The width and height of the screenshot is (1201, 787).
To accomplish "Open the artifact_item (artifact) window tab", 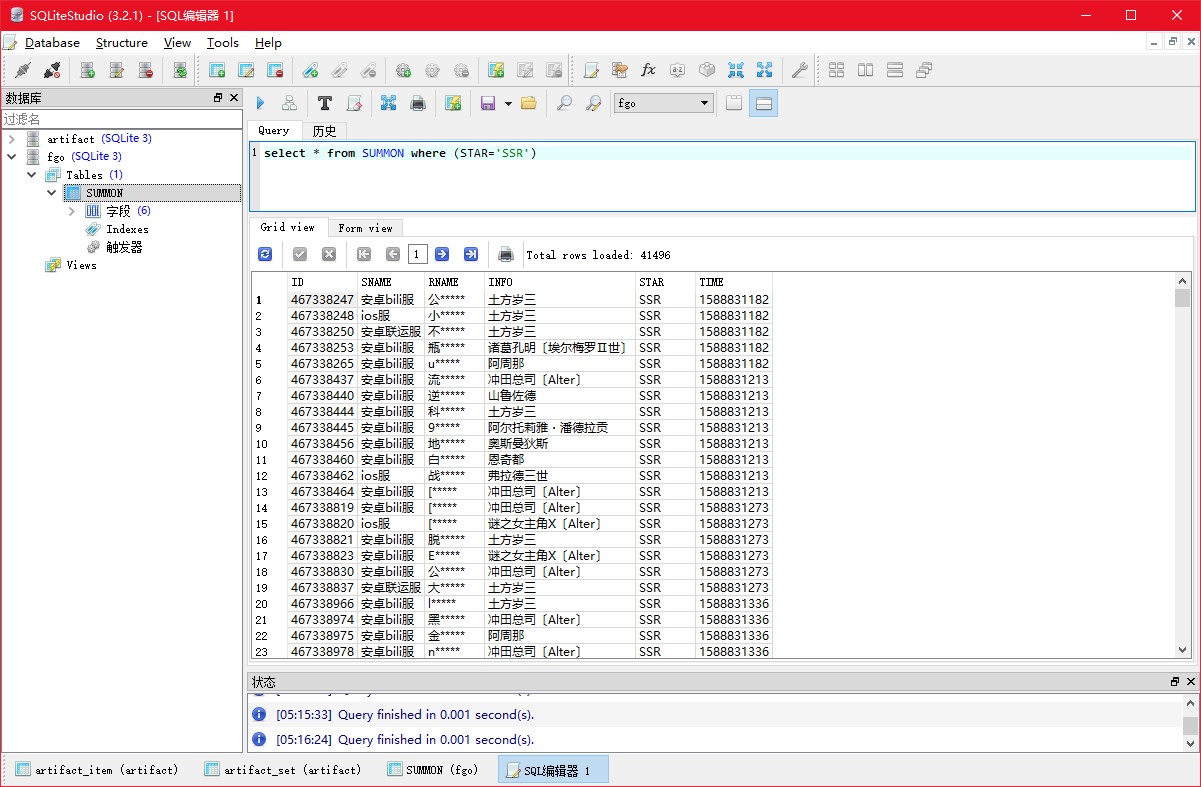I will click(x=97, y=770).
